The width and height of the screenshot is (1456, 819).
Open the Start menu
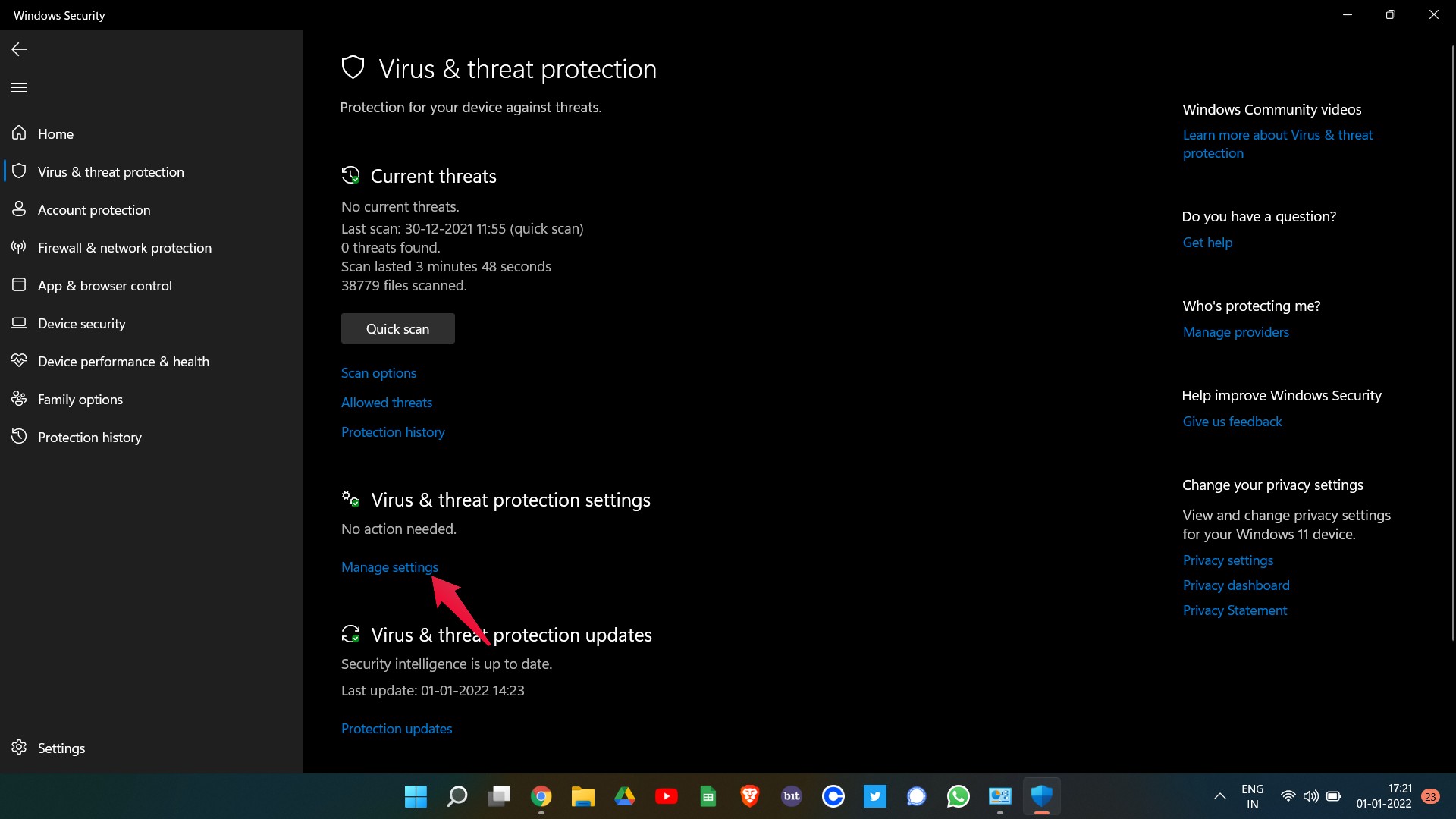pos(415,796)
